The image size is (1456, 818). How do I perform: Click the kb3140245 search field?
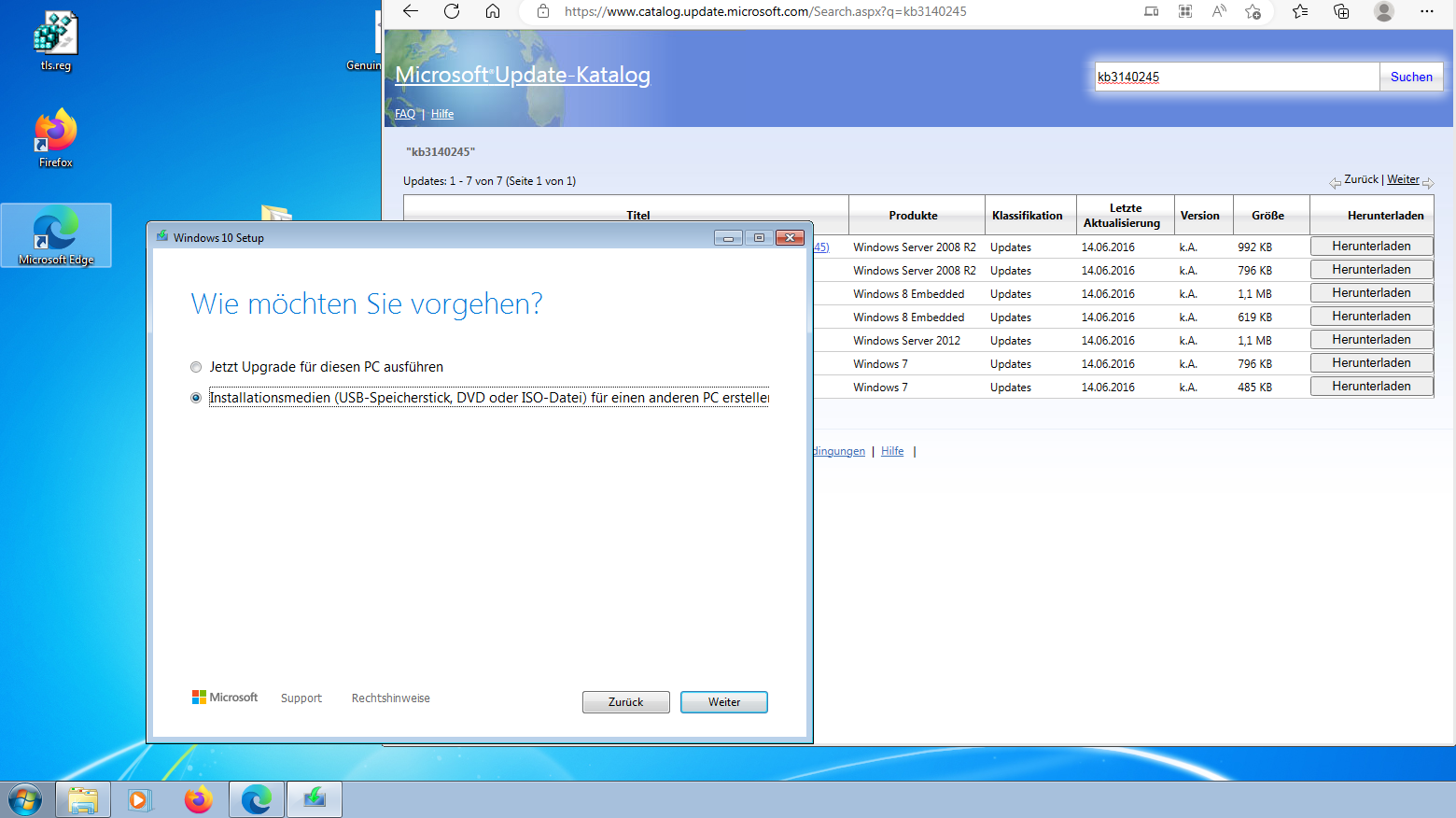[1237, 77]
